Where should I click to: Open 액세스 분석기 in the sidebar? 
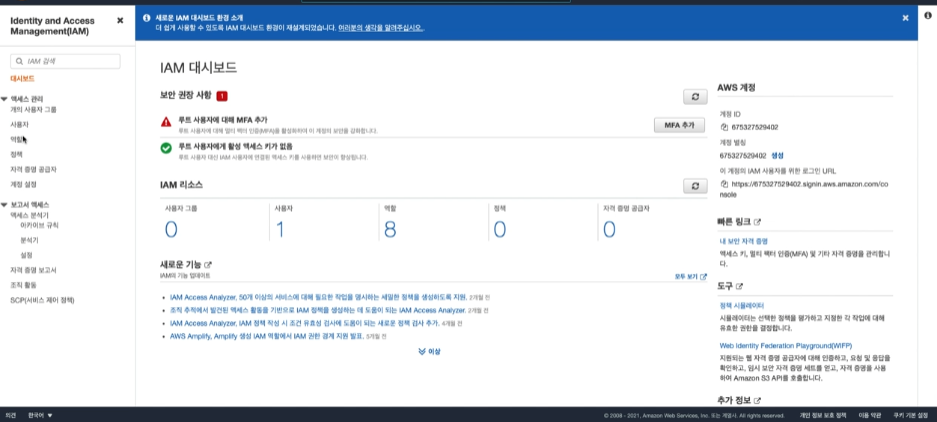point(29,215)
